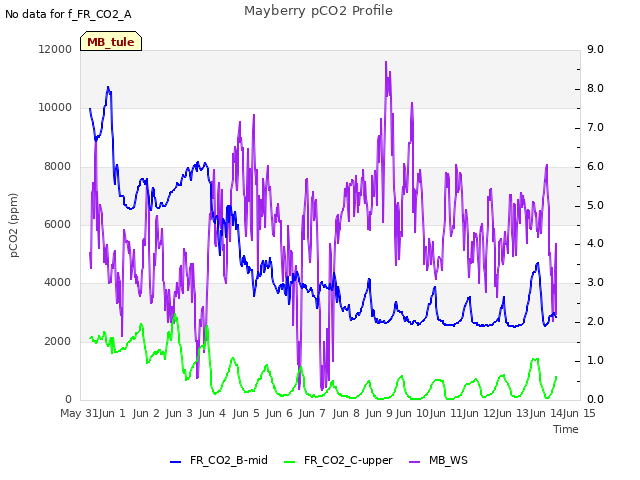Click the Jun 5 date label
Screen dimensions: 640x480
pos(246,413)
